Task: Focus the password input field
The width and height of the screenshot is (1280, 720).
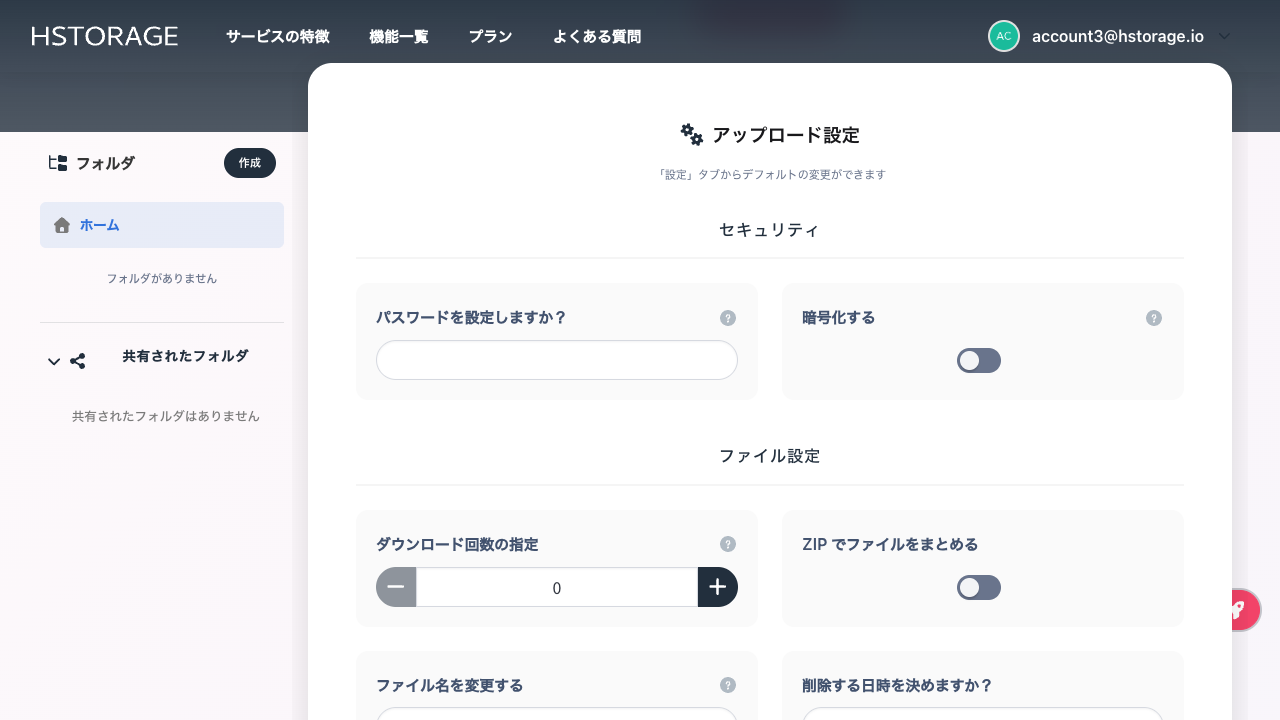Action: pyautogui.click(x=557, y=360)
